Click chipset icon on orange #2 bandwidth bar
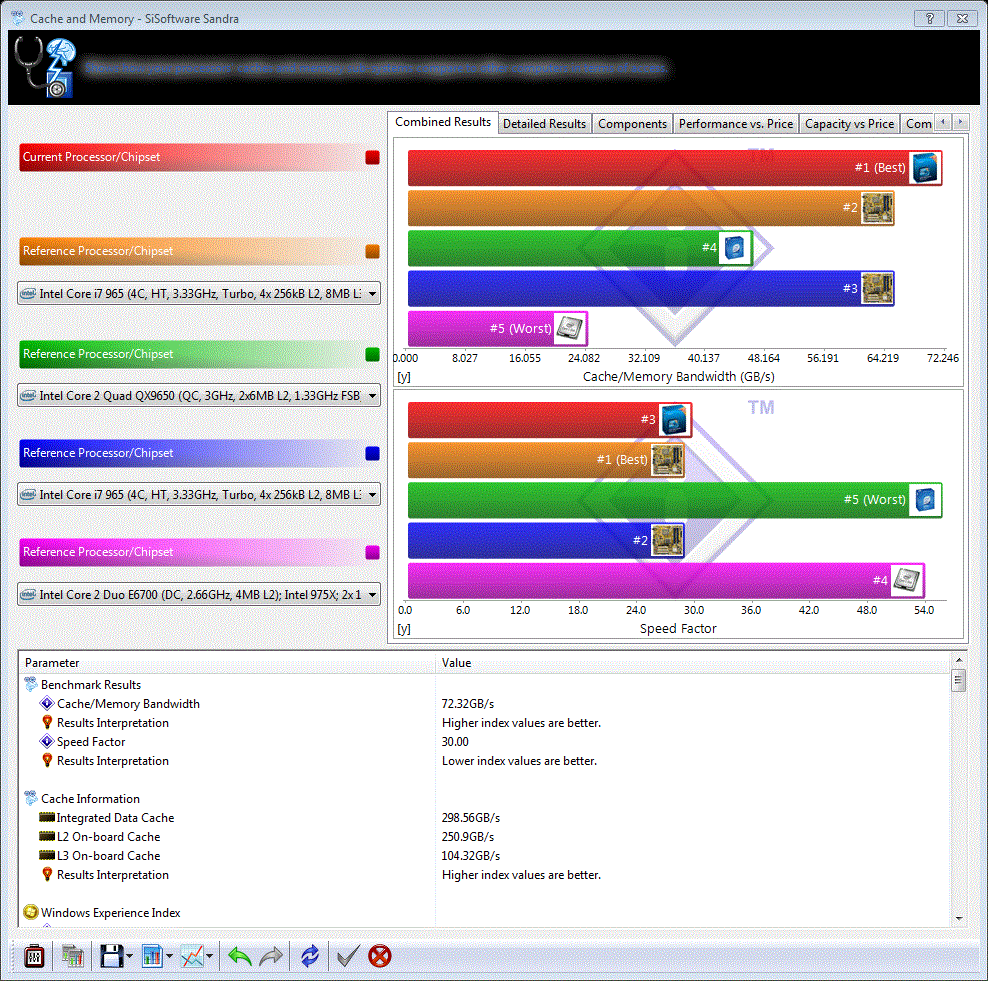 click(877, 208)
